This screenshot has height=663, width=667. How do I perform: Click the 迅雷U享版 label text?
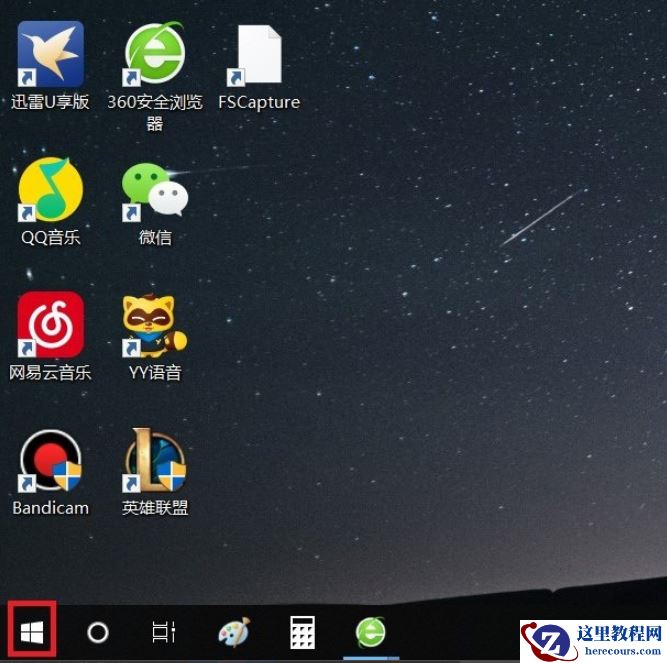tap(50, 102)
